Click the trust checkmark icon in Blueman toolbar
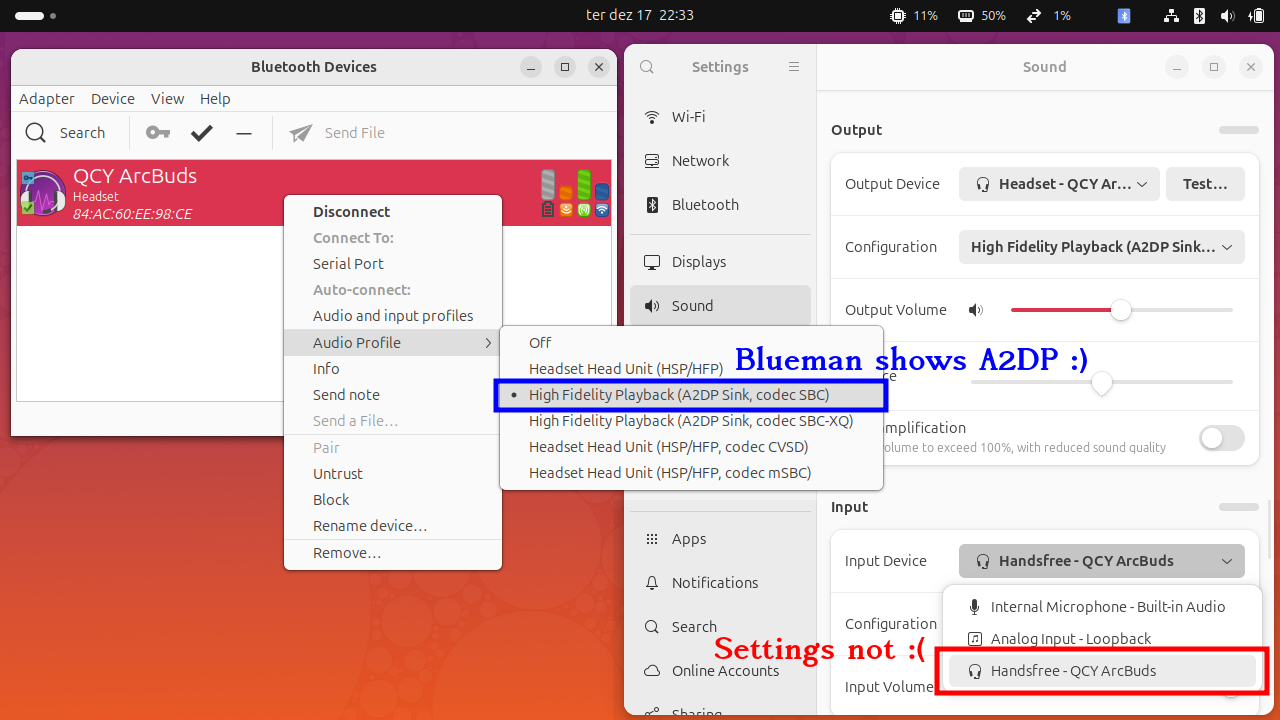Screen dimensions: 1280x720 point(202,133)
